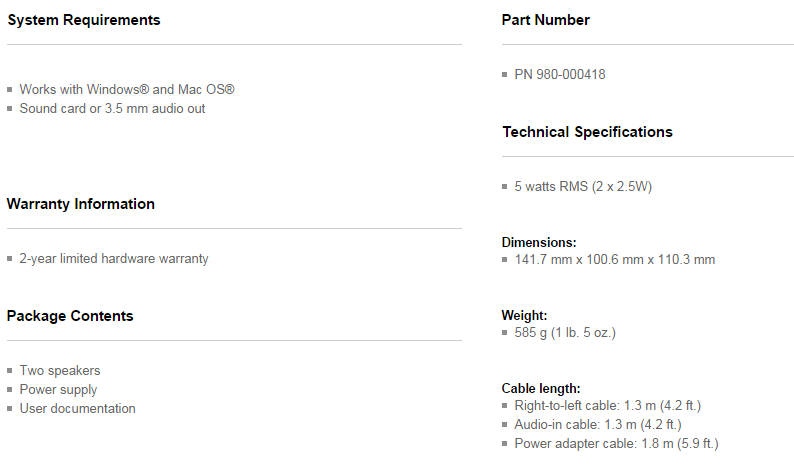794x470 pixels.
Task: Click the Cable length label
Action: [x=541, y=388]
